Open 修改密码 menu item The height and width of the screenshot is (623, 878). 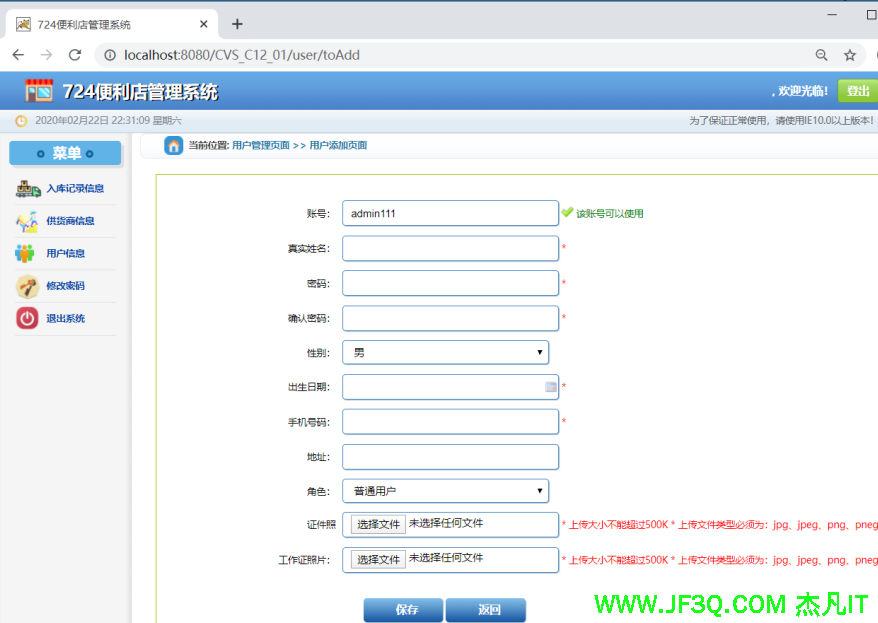coord(65,286)
